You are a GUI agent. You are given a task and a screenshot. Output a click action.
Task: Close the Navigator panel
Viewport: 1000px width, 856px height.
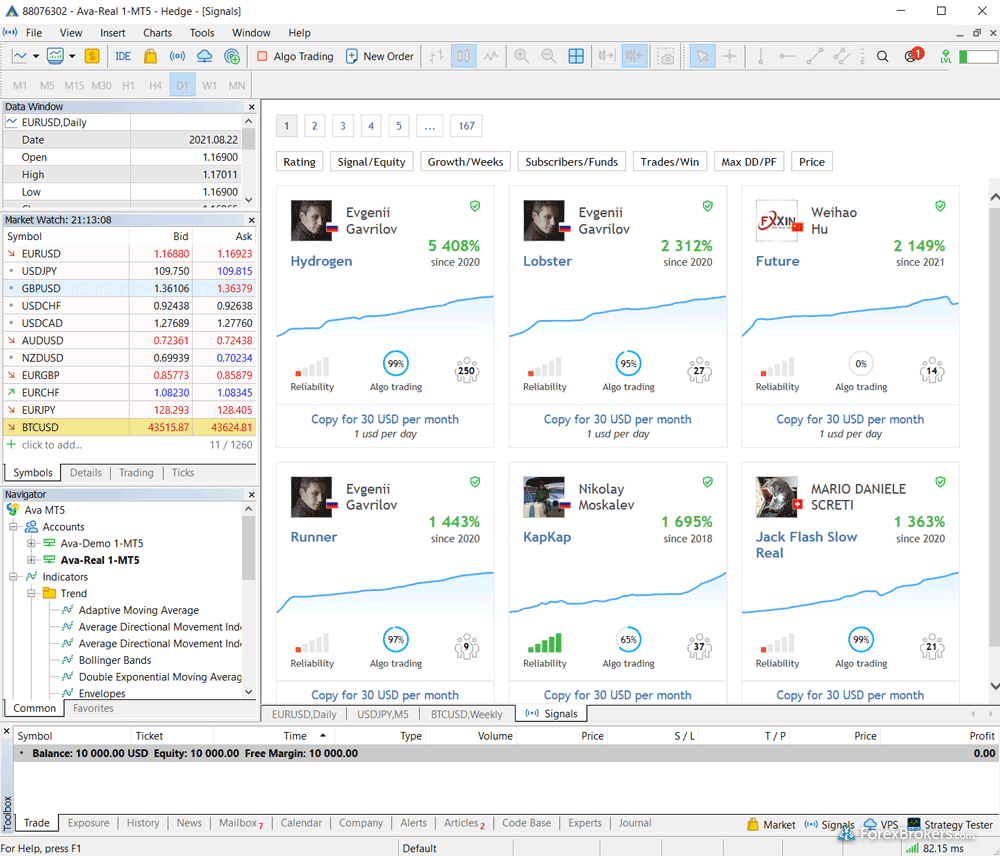point(251,494)
